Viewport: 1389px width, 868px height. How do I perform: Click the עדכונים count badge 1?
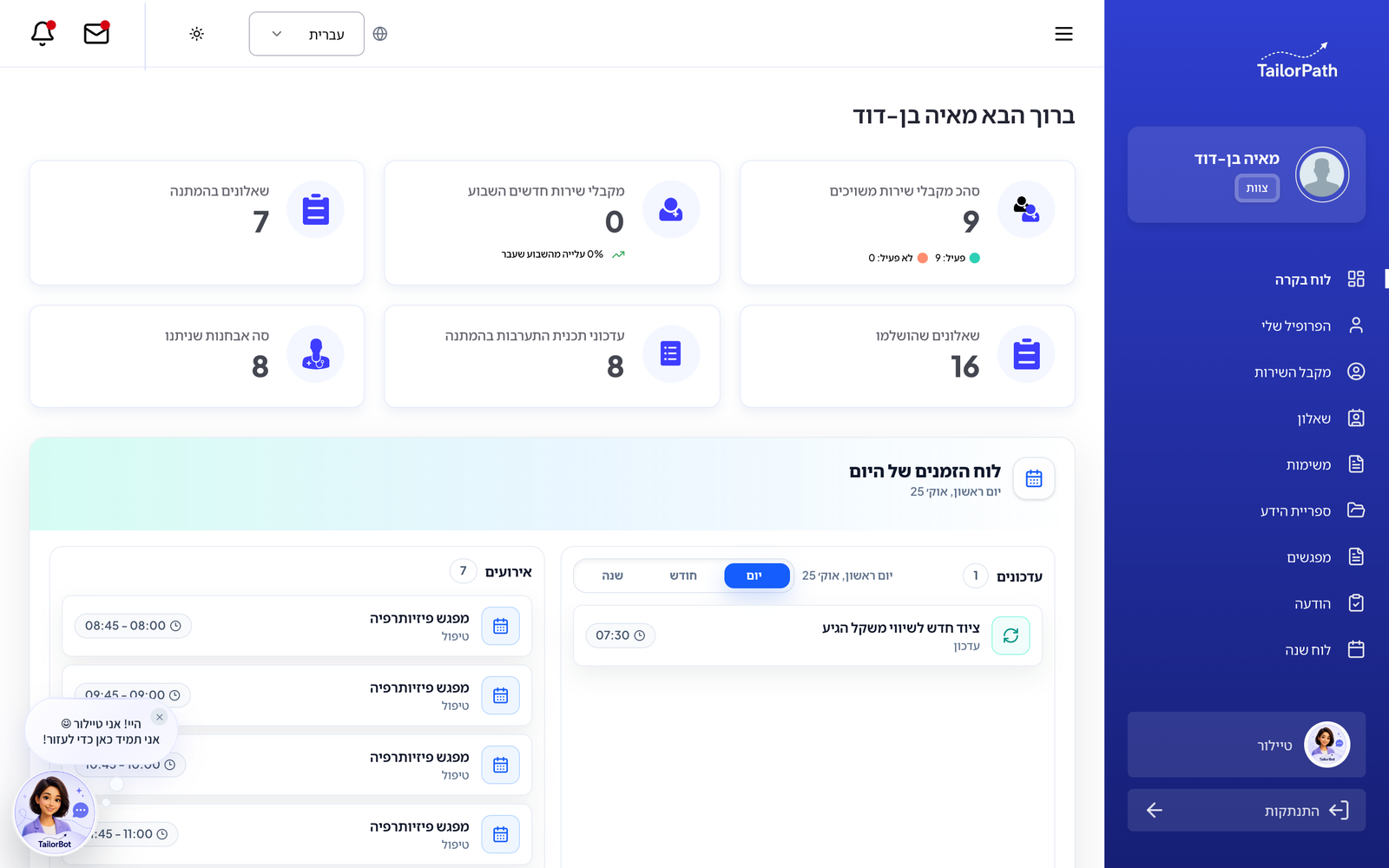click(976, 575)
